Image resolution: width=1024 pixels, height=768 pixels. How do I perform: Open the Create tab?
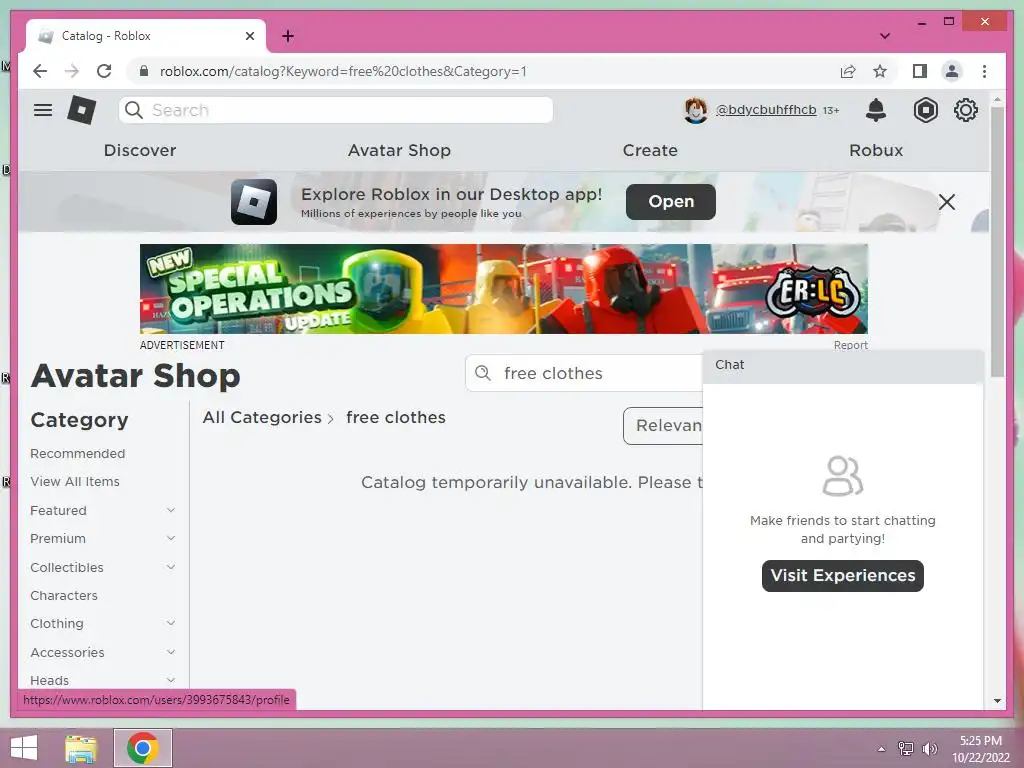pyautogui.click(x=650, y=150)
